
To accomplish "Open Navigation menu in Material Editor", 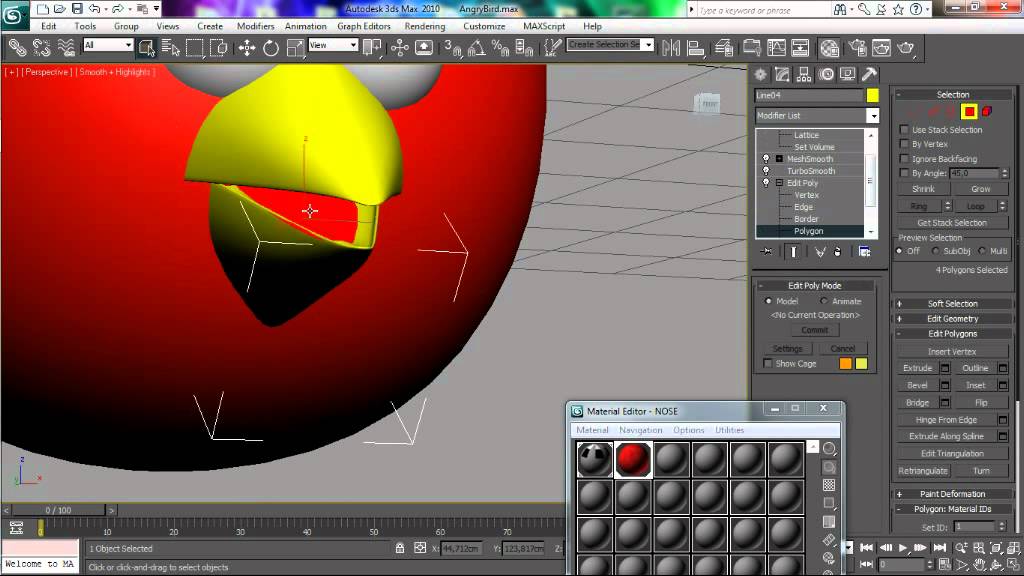I will pos(641,430).
